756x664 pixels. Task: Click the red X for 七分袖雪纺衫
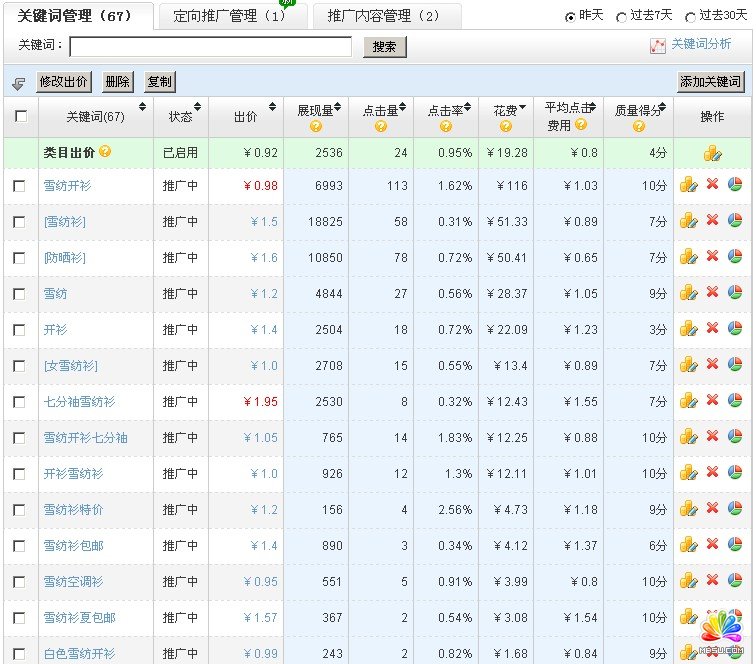tap(712, 400)
